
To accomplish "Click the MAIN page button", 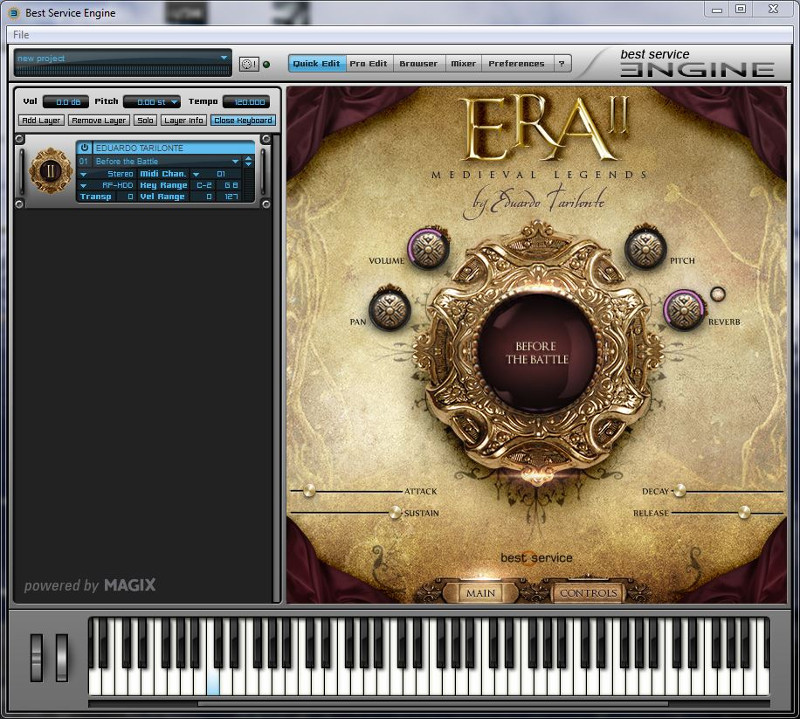I will [x=480, y=593].
